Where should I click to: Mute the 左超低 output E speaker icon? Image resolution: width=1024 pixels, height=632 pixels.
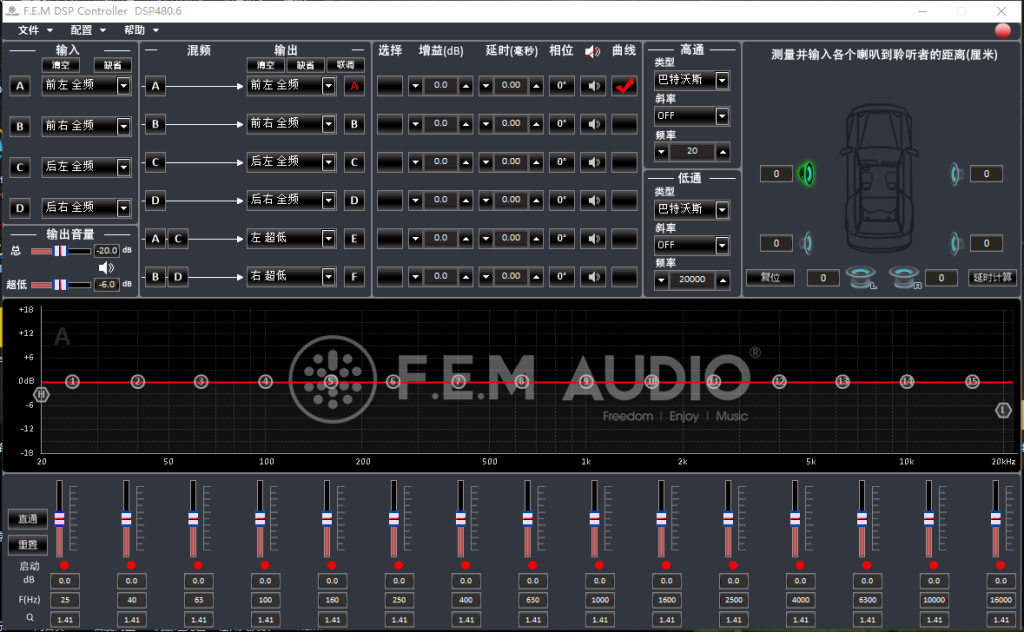point(593,238)
